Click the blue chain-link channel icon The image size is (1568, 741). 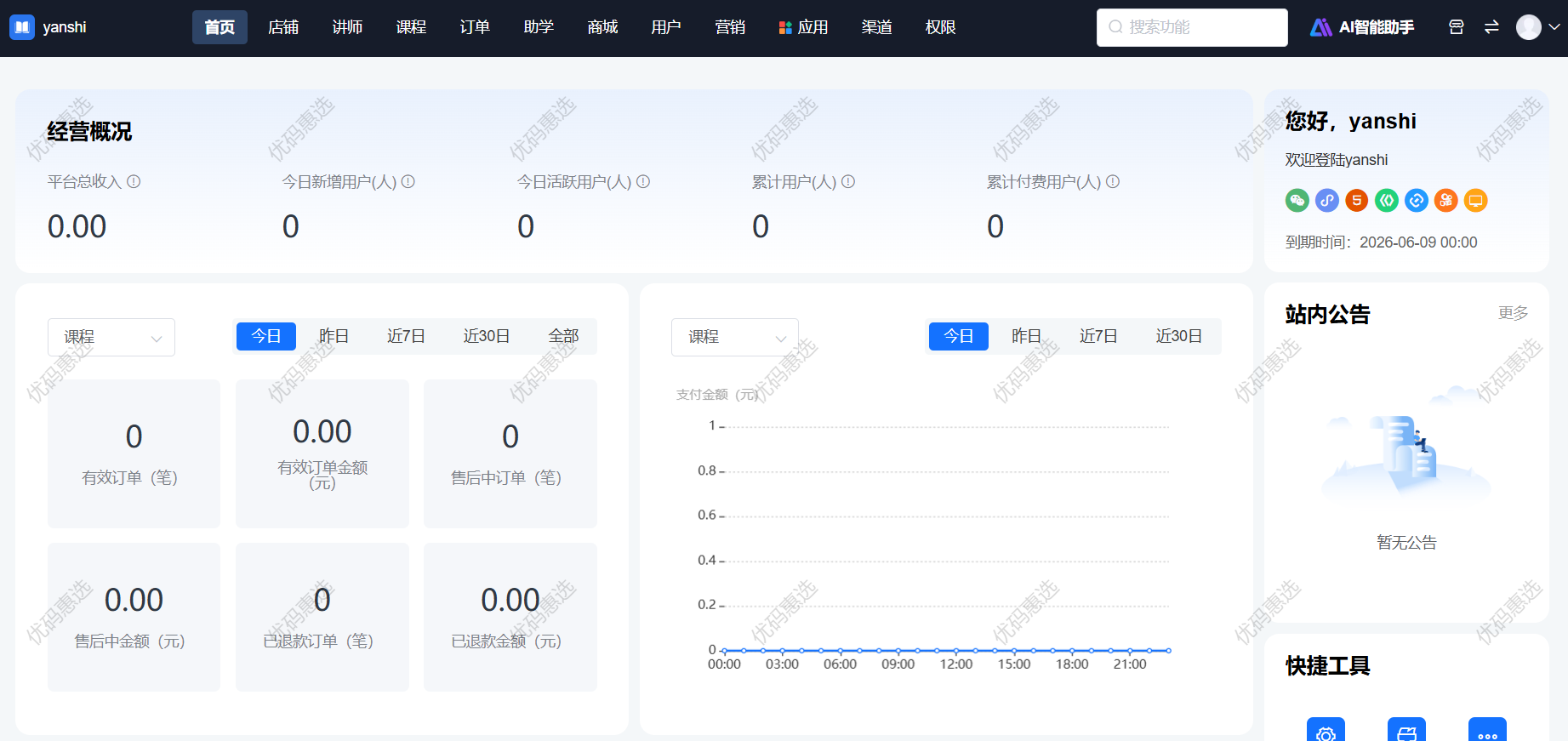[x=1326, y=201]
